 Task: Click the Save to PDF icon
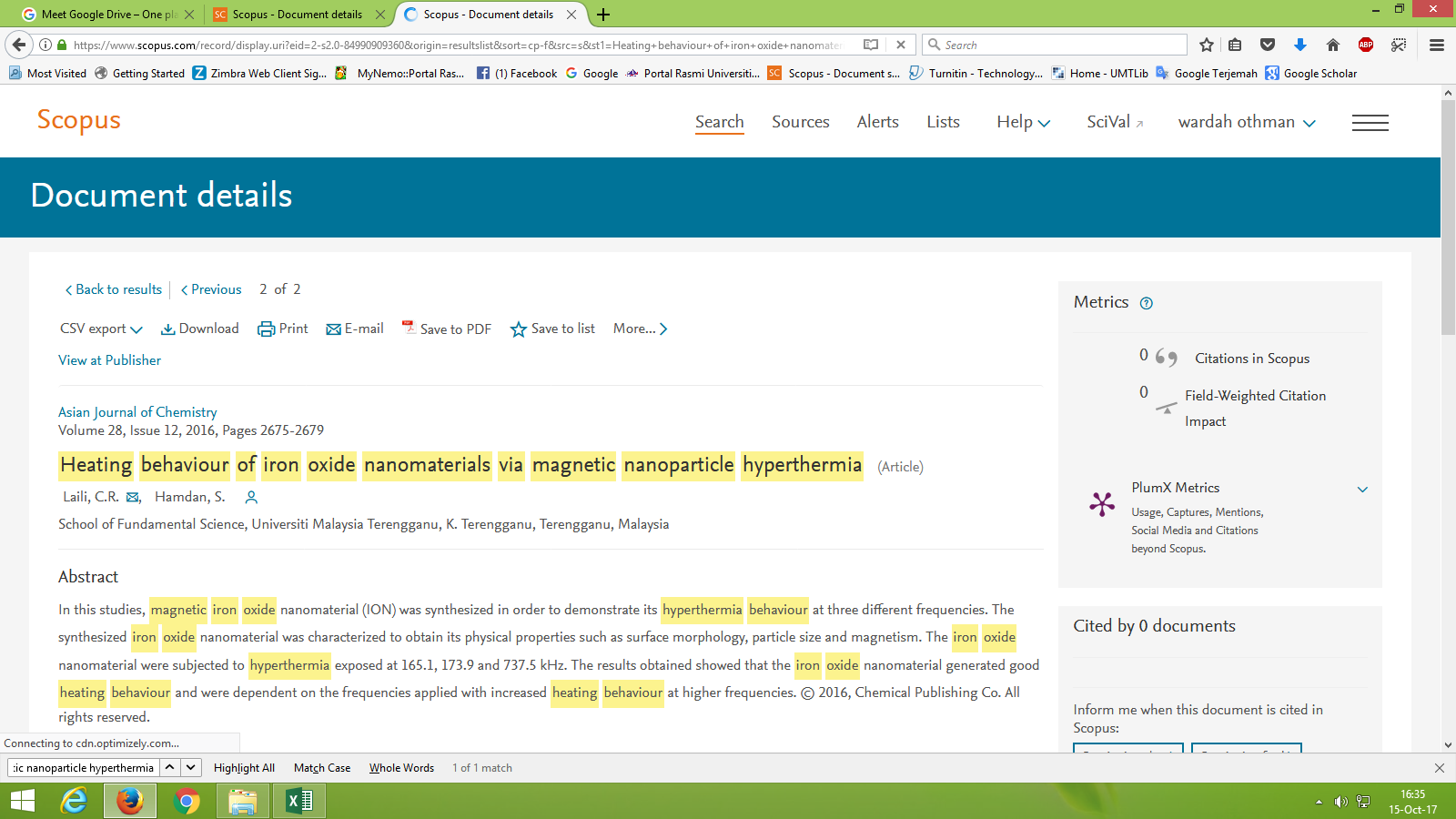coord(409,328)
